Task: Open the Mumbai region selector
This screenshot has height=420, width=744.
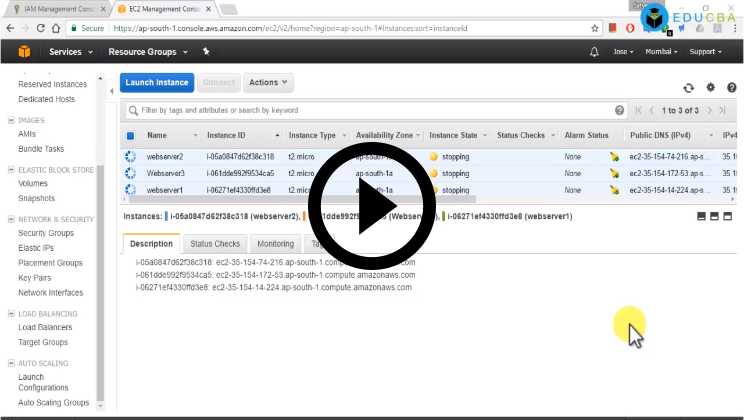Action: tap(661, 51)
